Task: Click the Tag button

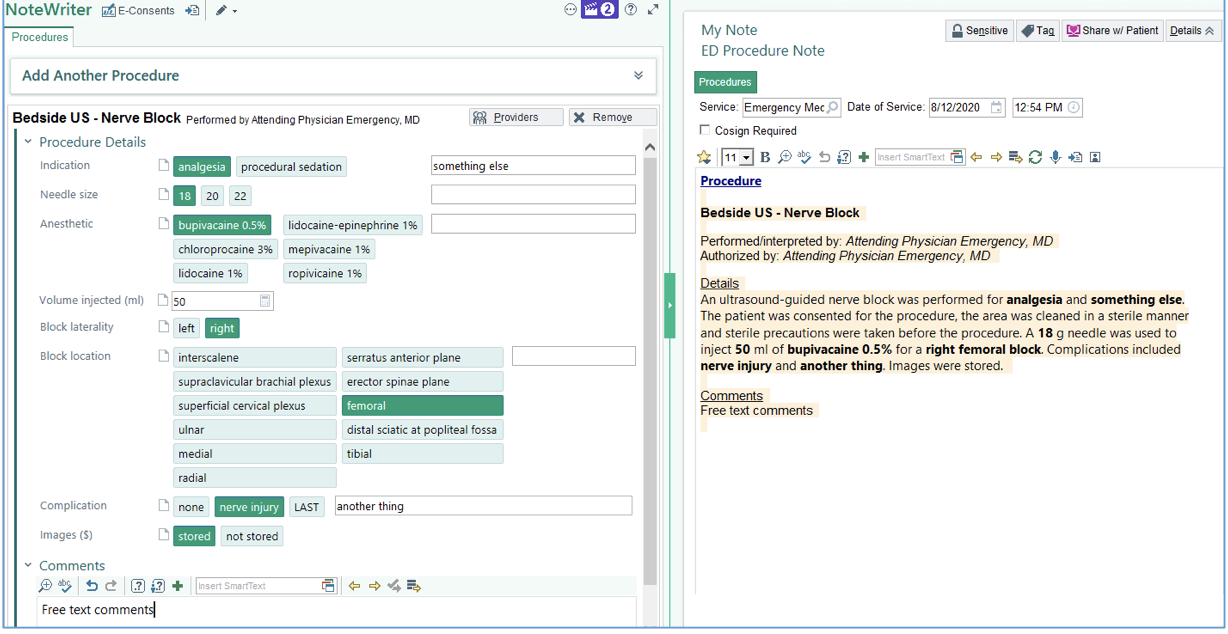Action: pyautogui.click(x=1038, y=31)
